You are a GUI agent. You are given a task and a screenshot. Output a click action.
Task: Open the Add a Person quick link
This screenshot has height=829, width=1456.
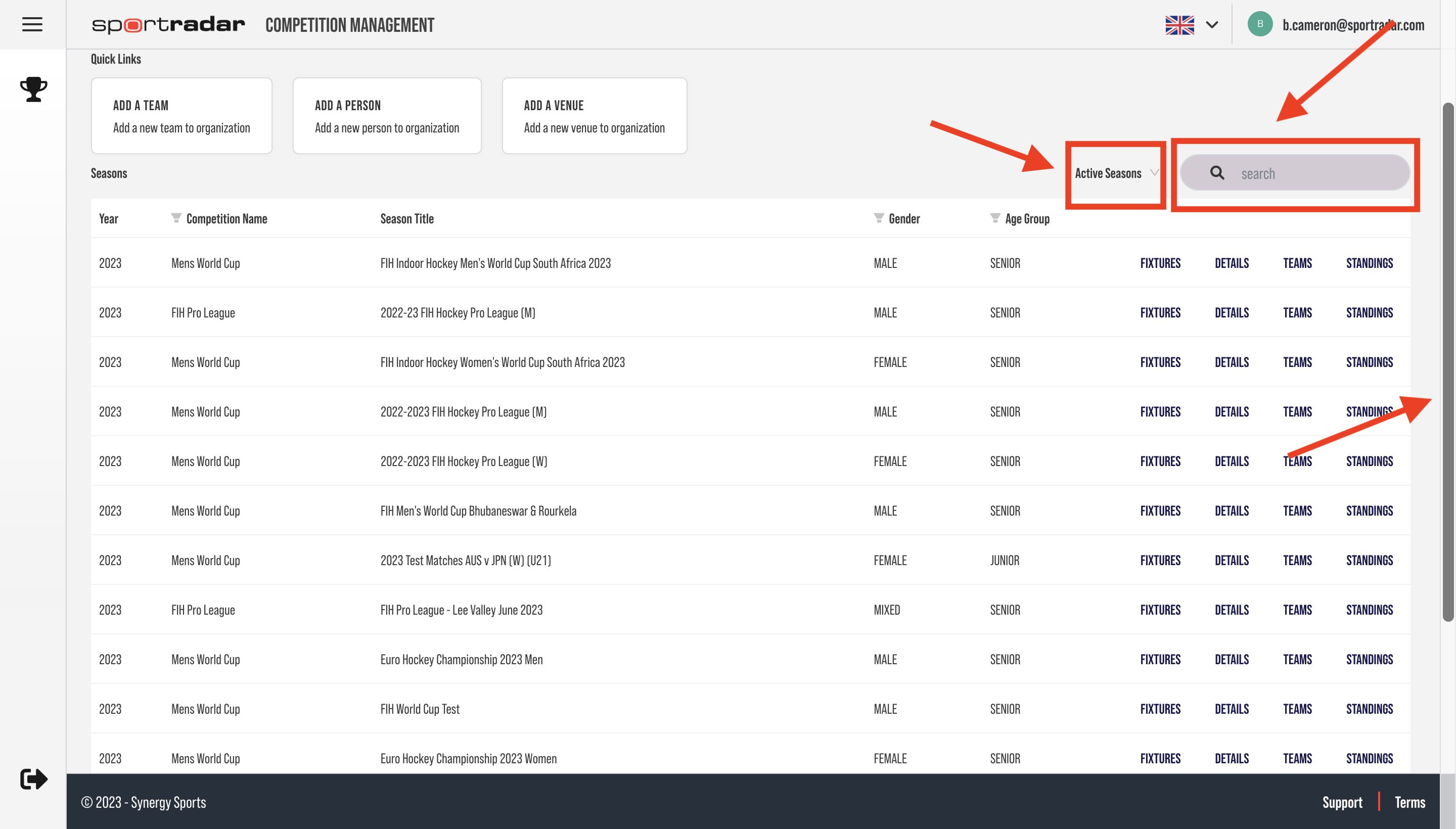387,116
